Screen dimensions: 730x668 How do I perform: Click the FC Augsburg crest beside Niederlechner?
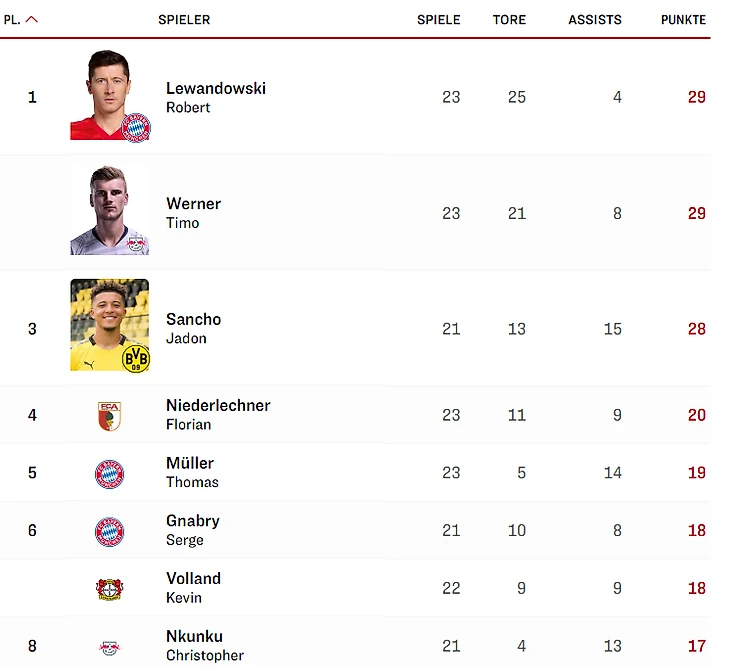(x=110, y=415)
